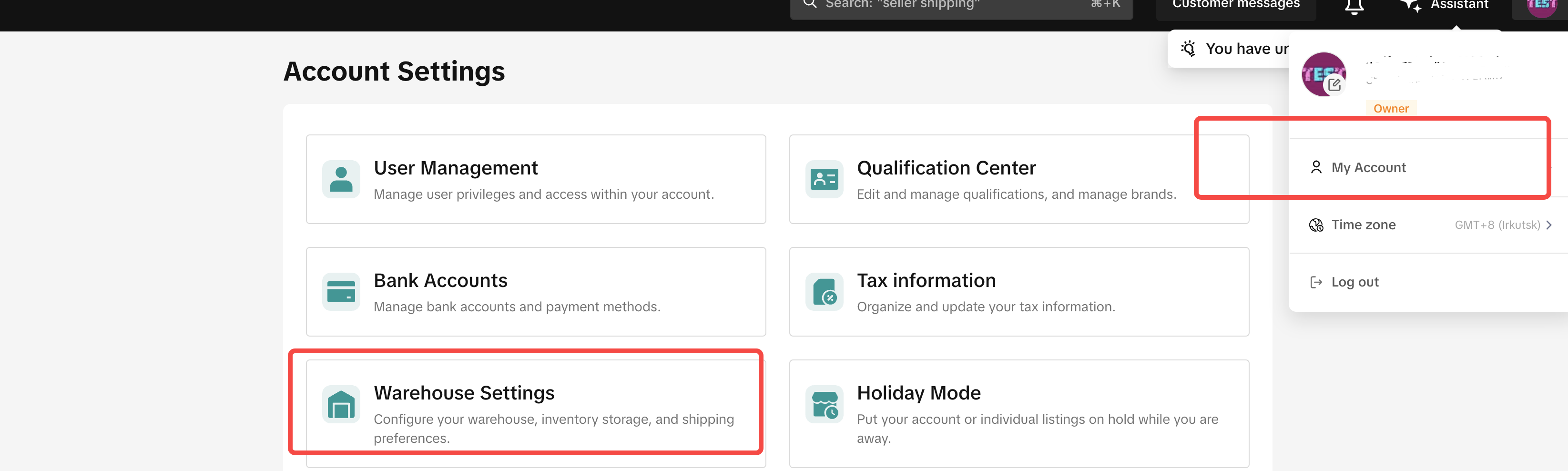This screenshot has width=1568, height=471.
Task: Click the Holiday Mode store icon
Action: tap(824, 405)
